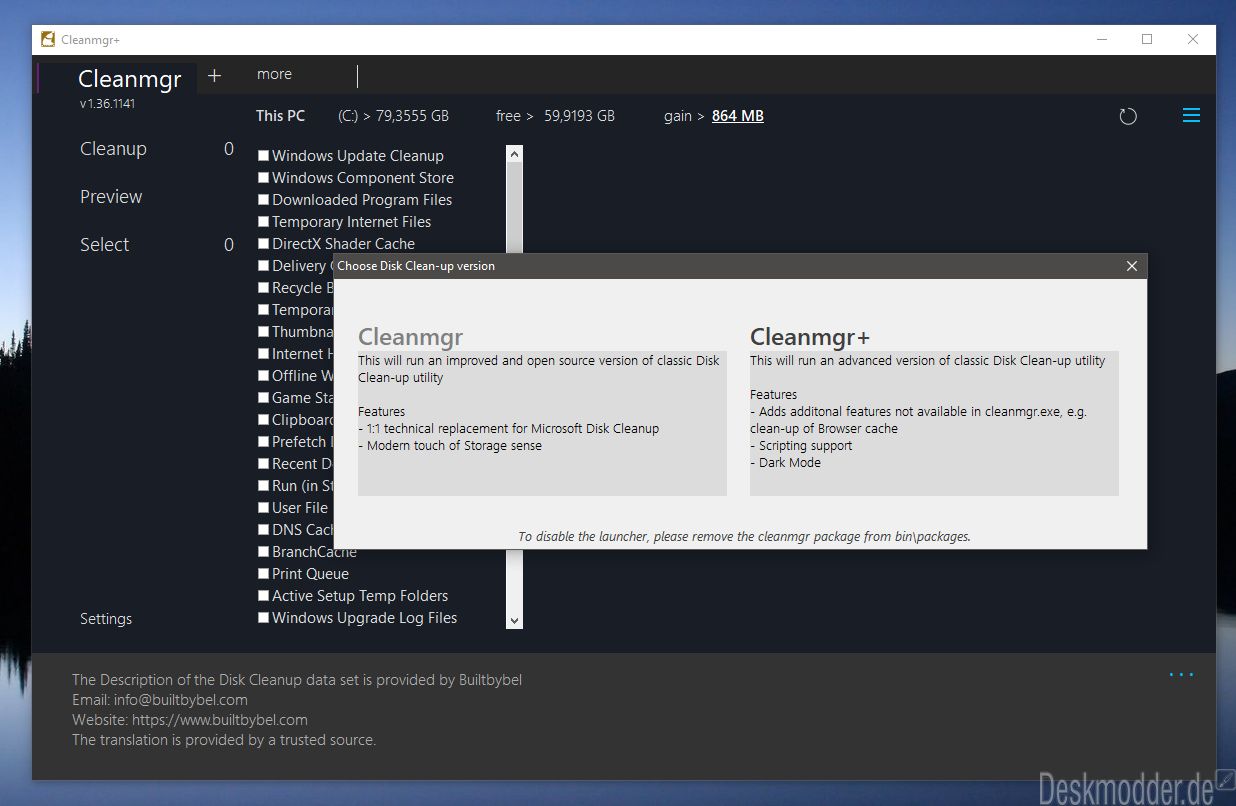1236x806 pixels.
Task: Open Settings in the sidebar
Action: [106, 619]
